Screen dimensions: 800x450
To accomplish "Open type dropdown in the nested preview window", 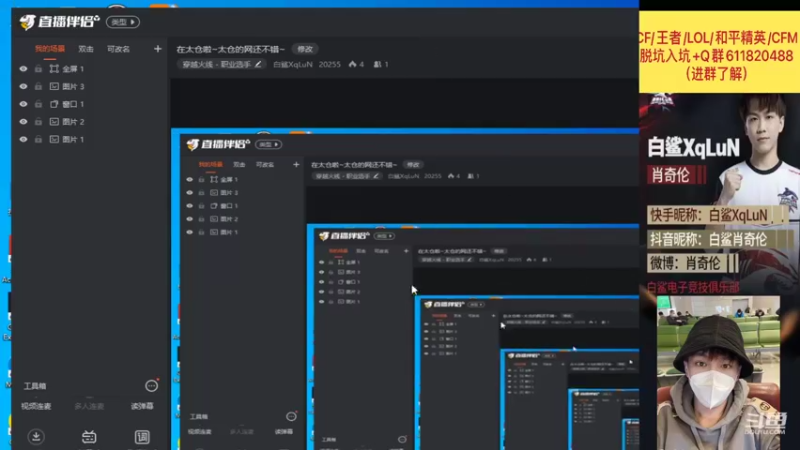I will pos(269,144).
